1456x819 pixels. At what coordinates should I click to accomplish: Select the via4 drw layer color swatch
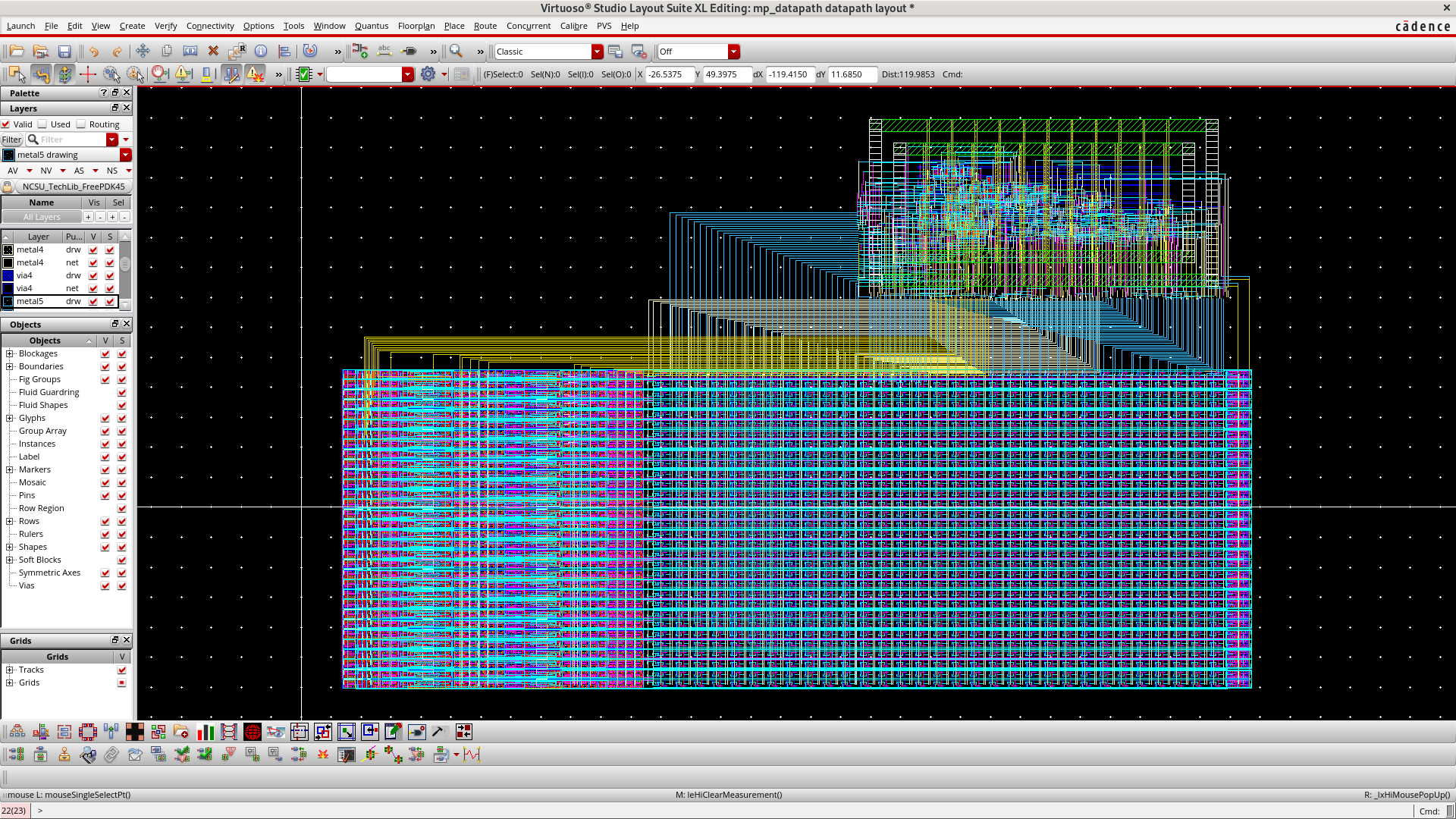coord(8,275)
